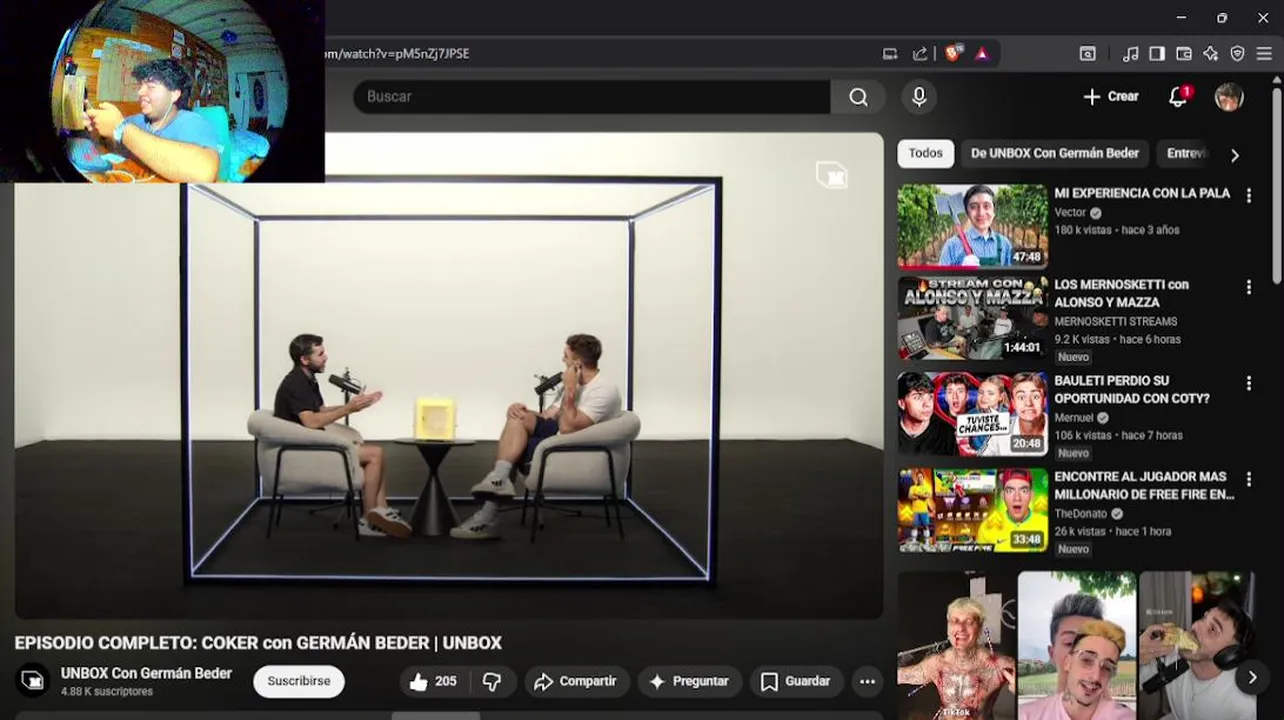Open the browser hamburger menu
The image size is (1284, 720).
[1264, 54]
